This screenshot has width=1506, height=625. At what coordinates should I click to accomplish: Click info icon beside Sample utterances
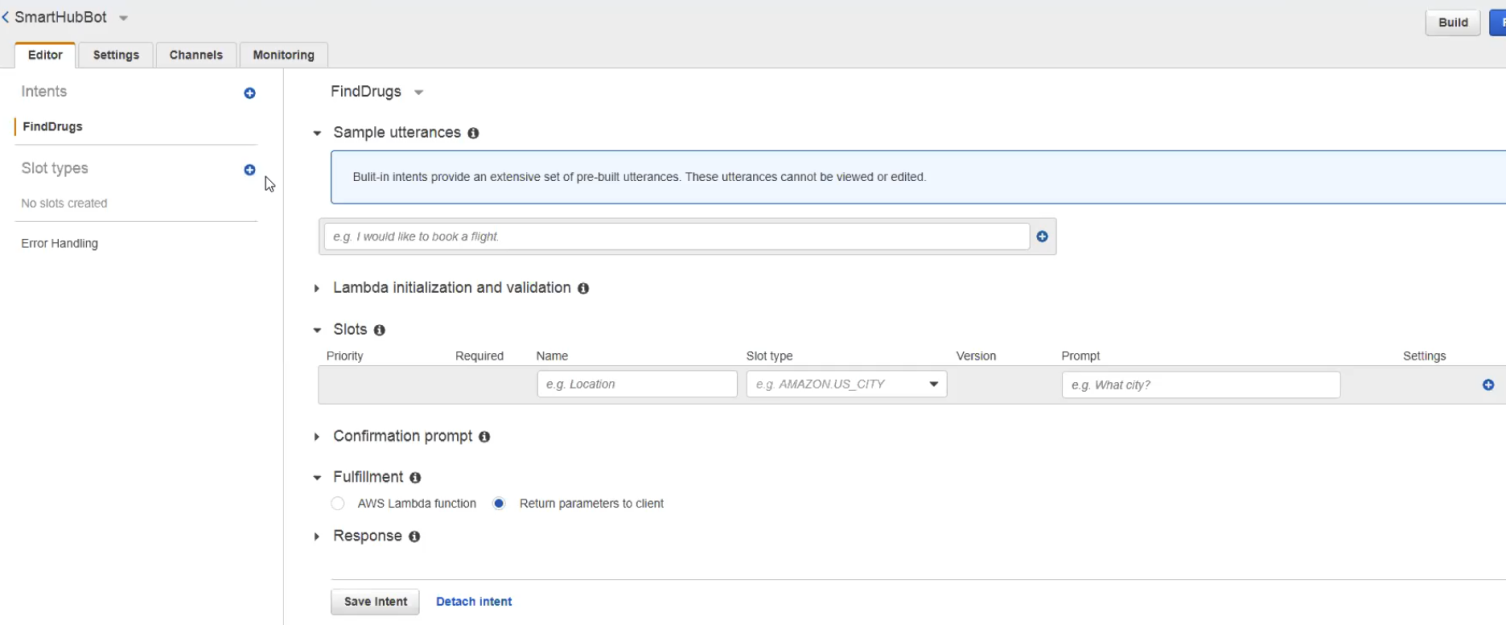coord(473,133)
